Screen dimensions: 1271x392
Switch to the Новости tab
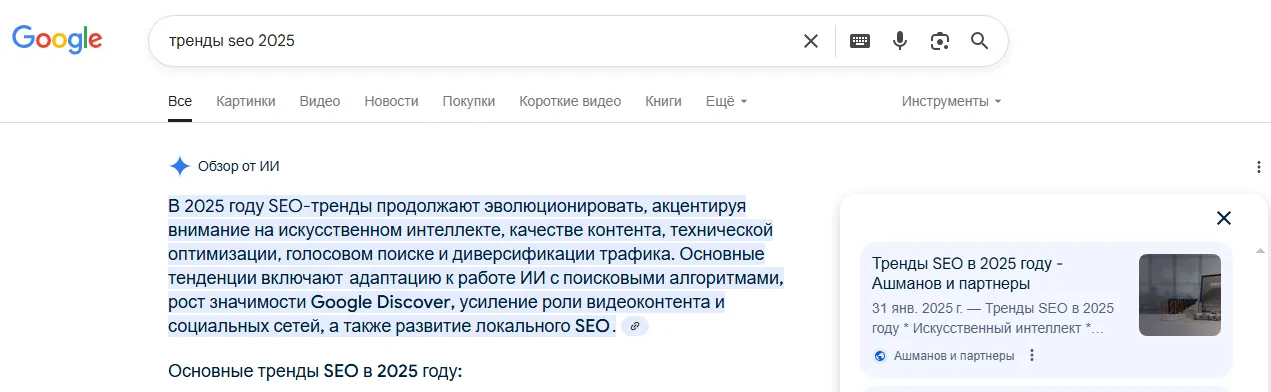[391, 101]
